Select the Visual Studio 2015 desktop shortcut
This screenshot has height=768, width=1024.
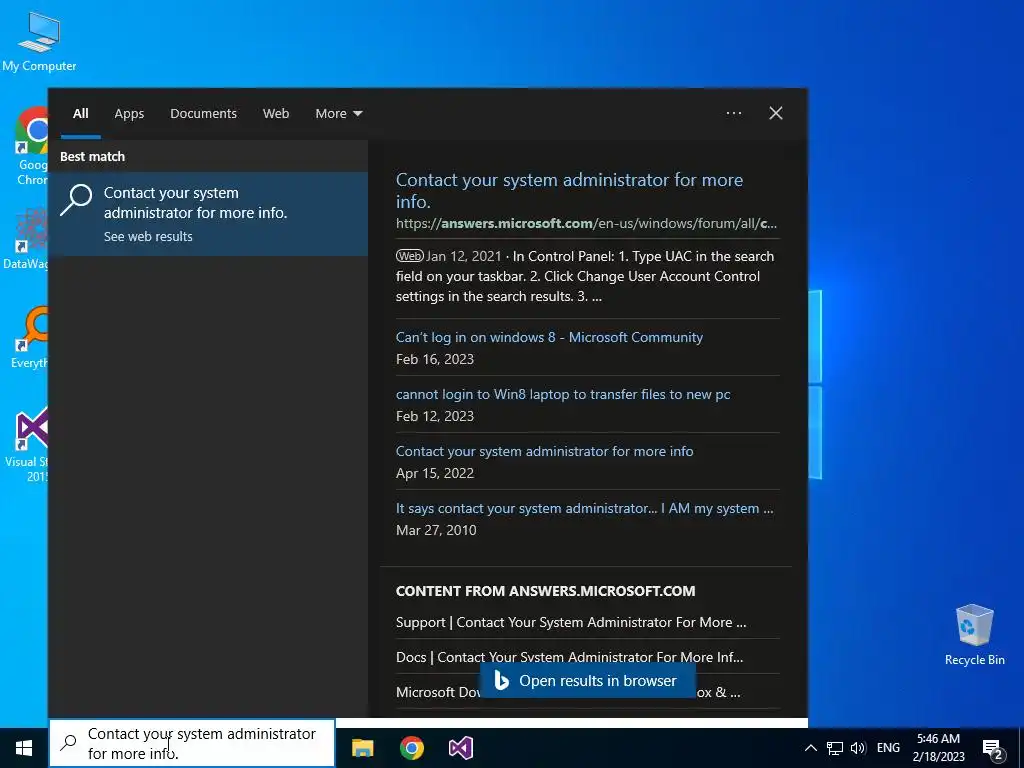27,445
